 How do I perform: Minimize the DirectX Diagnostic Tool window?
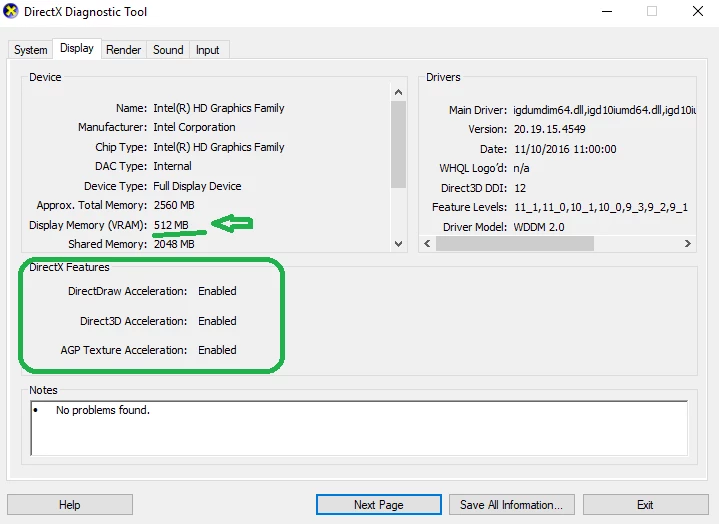coord(607,11)
